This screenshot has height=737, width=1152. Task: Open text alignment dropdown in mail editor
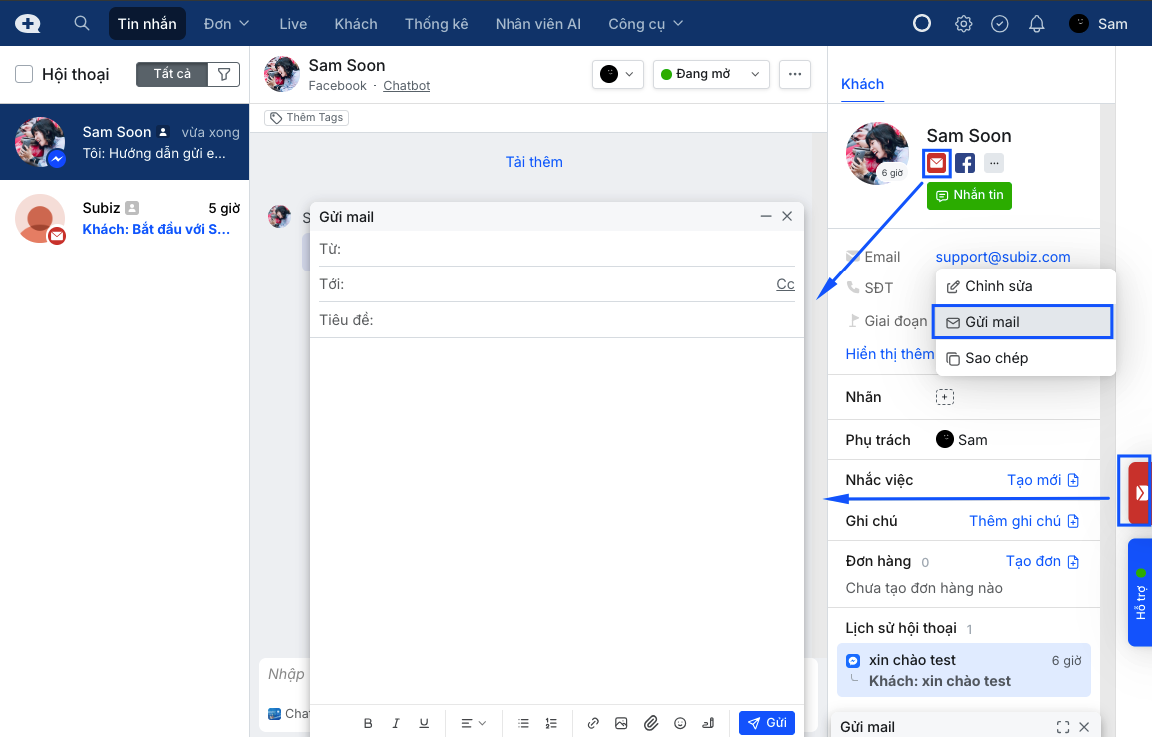point(473,723)
